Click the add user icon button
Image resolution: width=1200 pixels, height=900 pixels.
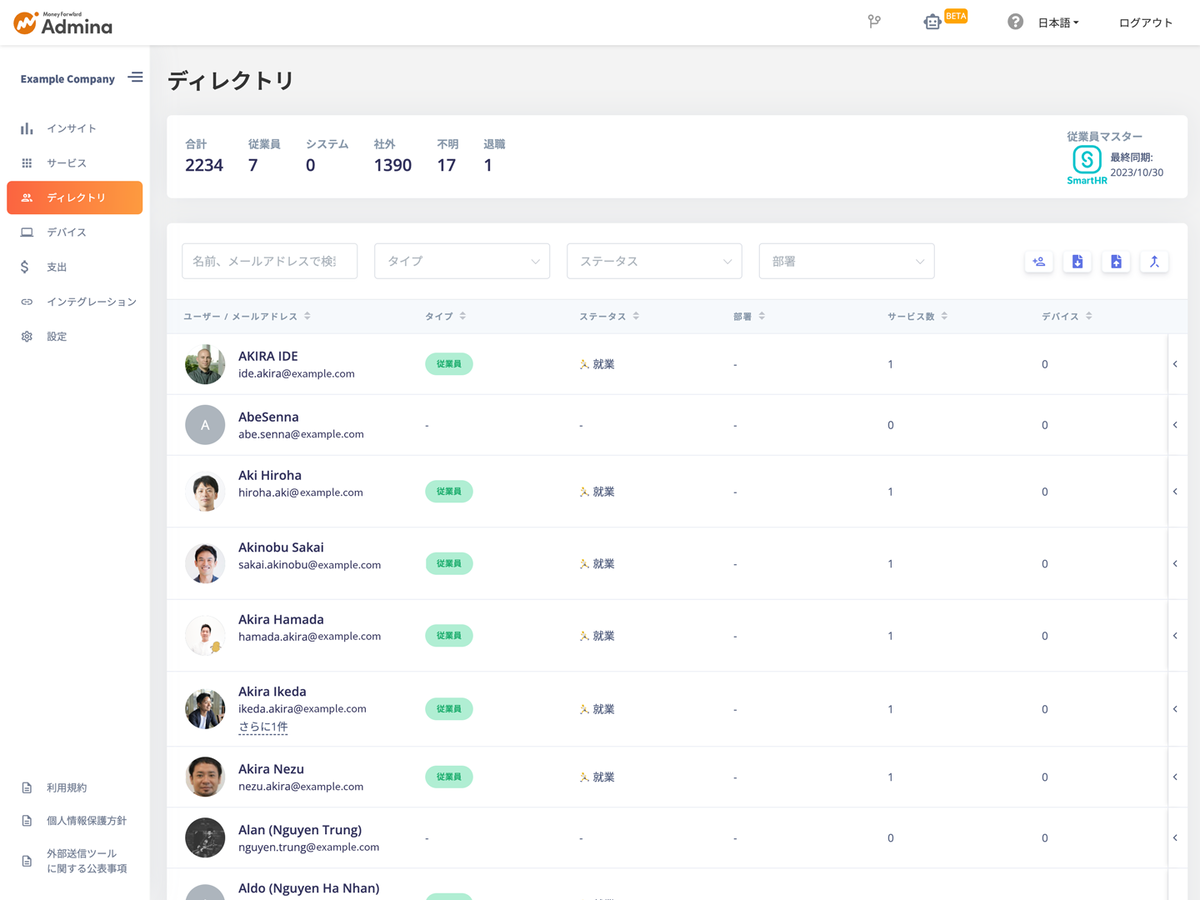coord(1039,262)
